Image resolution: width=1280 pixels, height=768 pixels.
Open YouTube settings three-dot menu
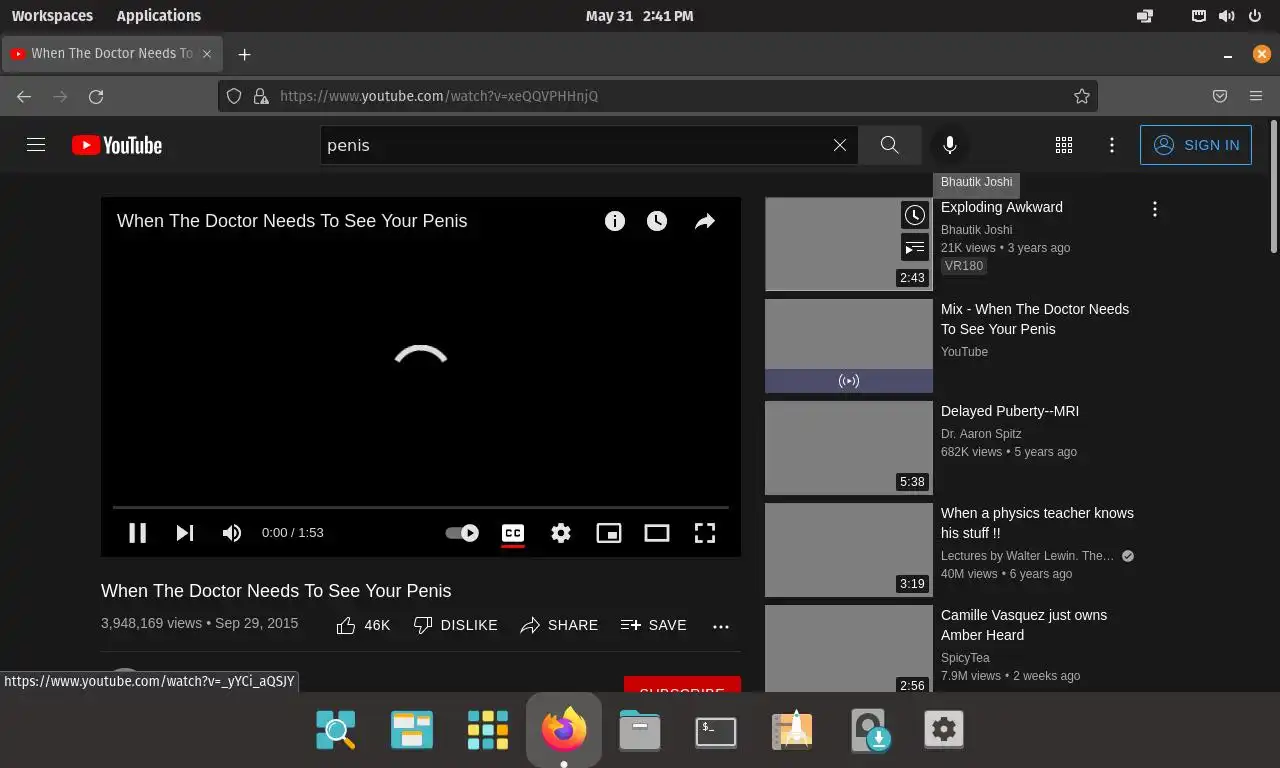(x=1112, y=145)
